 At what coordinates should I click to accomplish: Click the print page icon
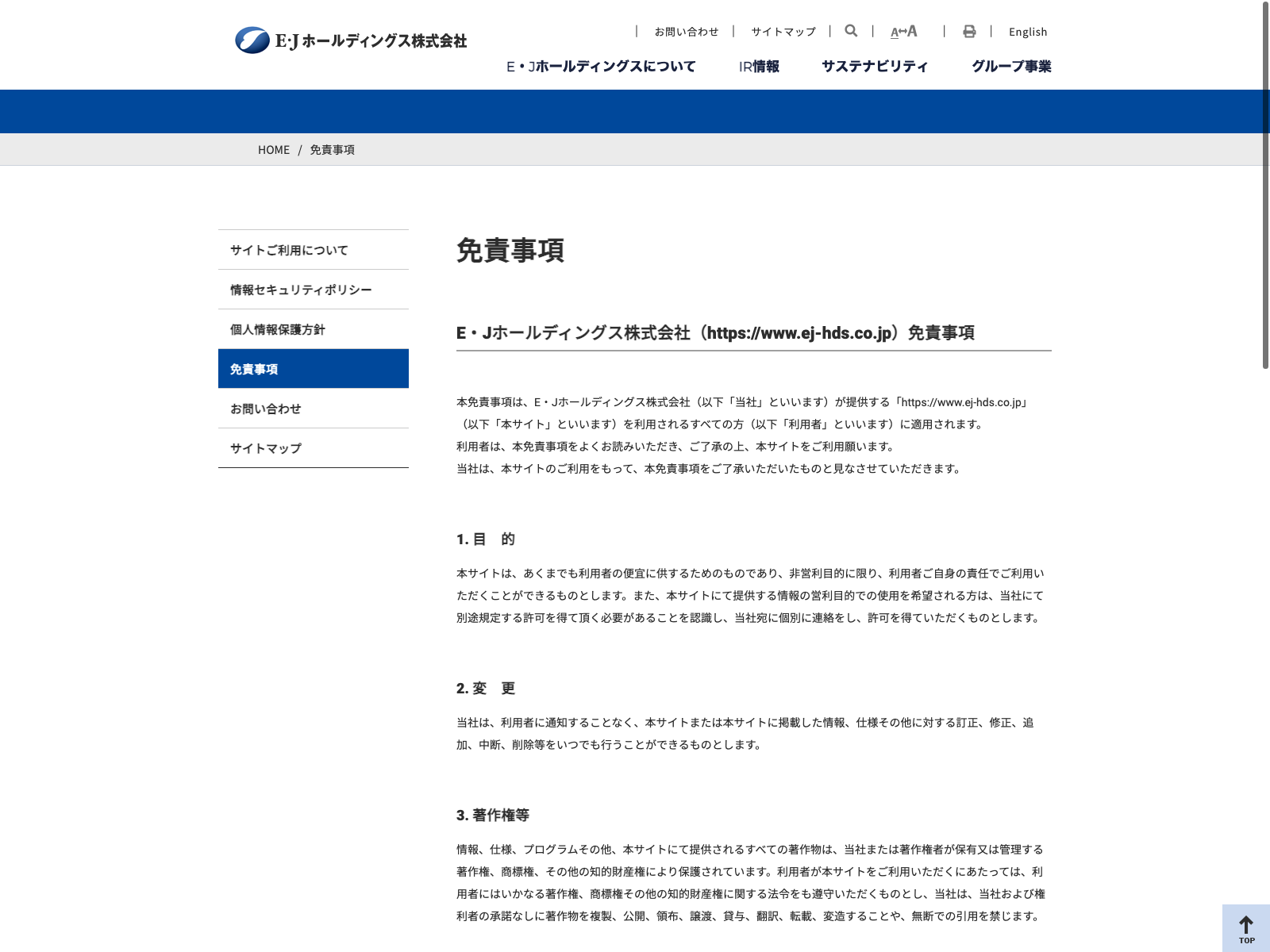click(x=969, y=32)
